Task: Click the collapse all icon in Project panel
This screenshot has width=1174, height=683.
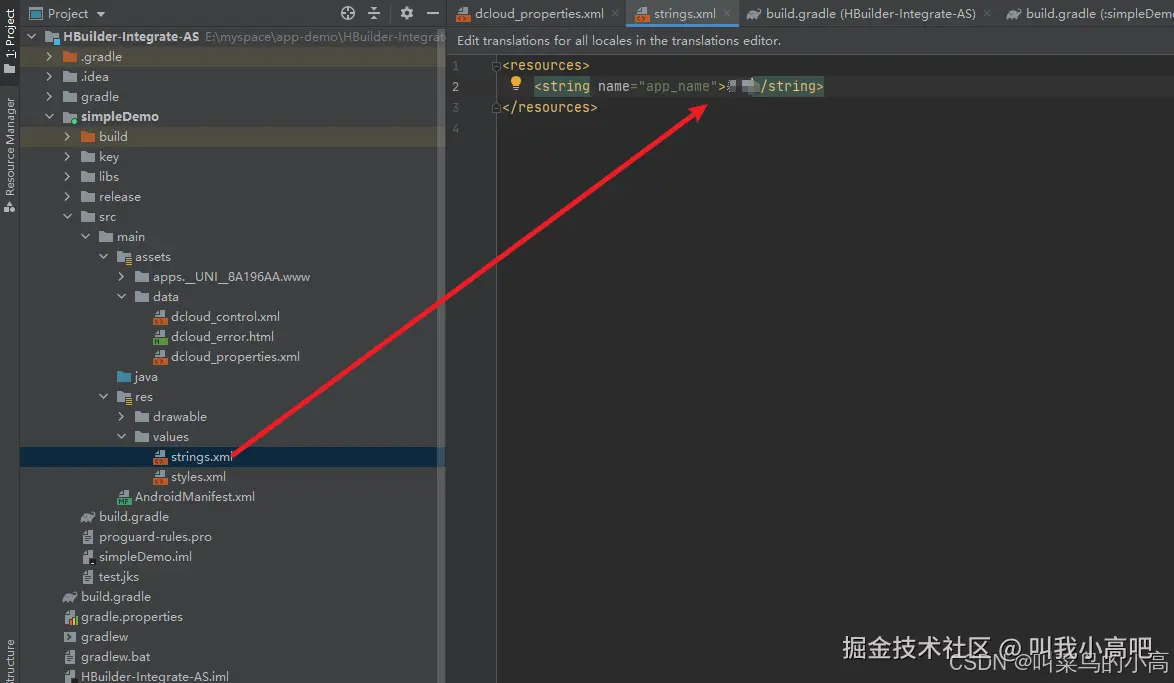Action: pos(374,13)
